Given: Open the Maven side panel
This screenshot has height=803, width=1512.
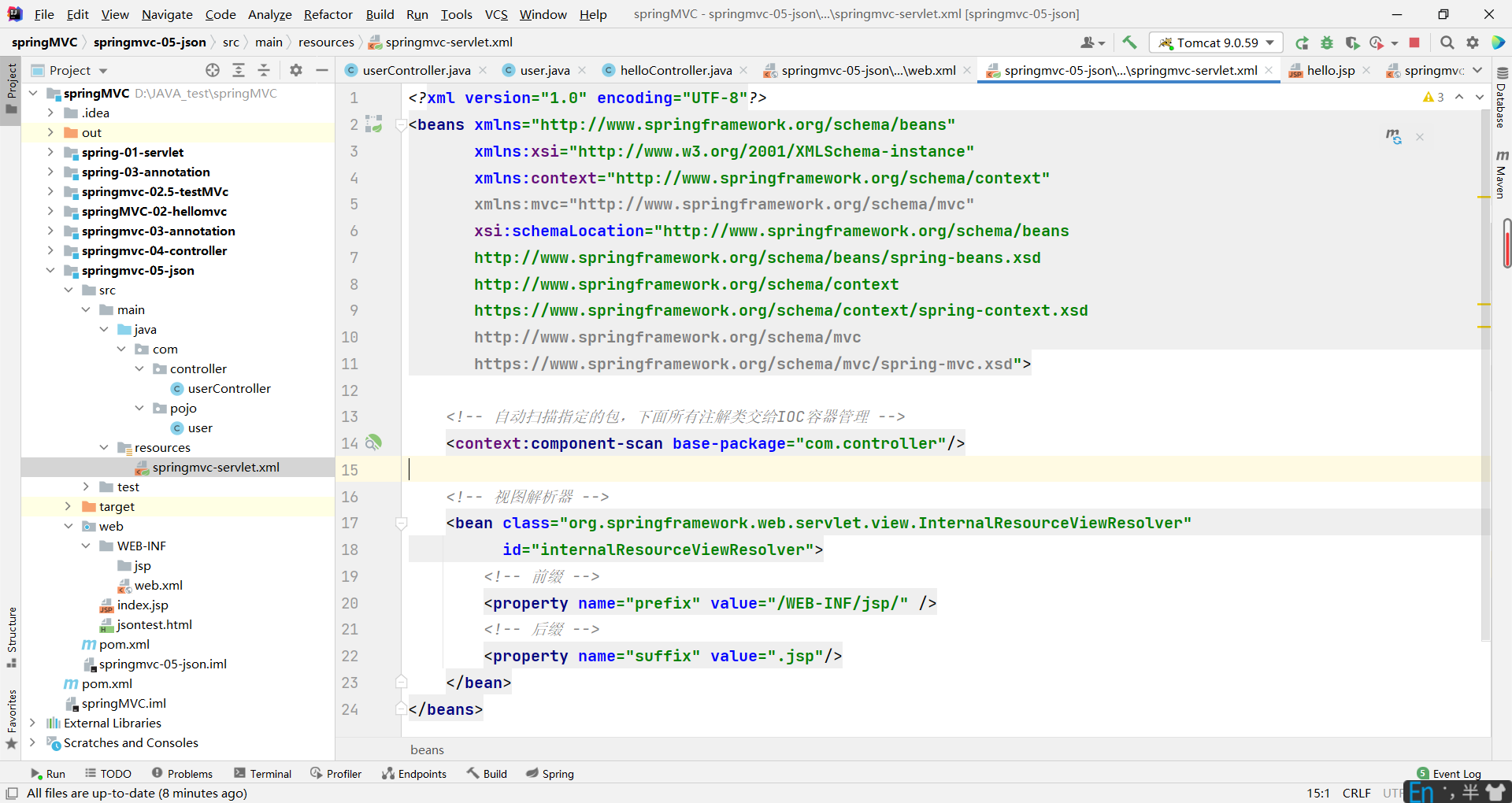Looking at the screenshot, I should [x=1502, y=173].
